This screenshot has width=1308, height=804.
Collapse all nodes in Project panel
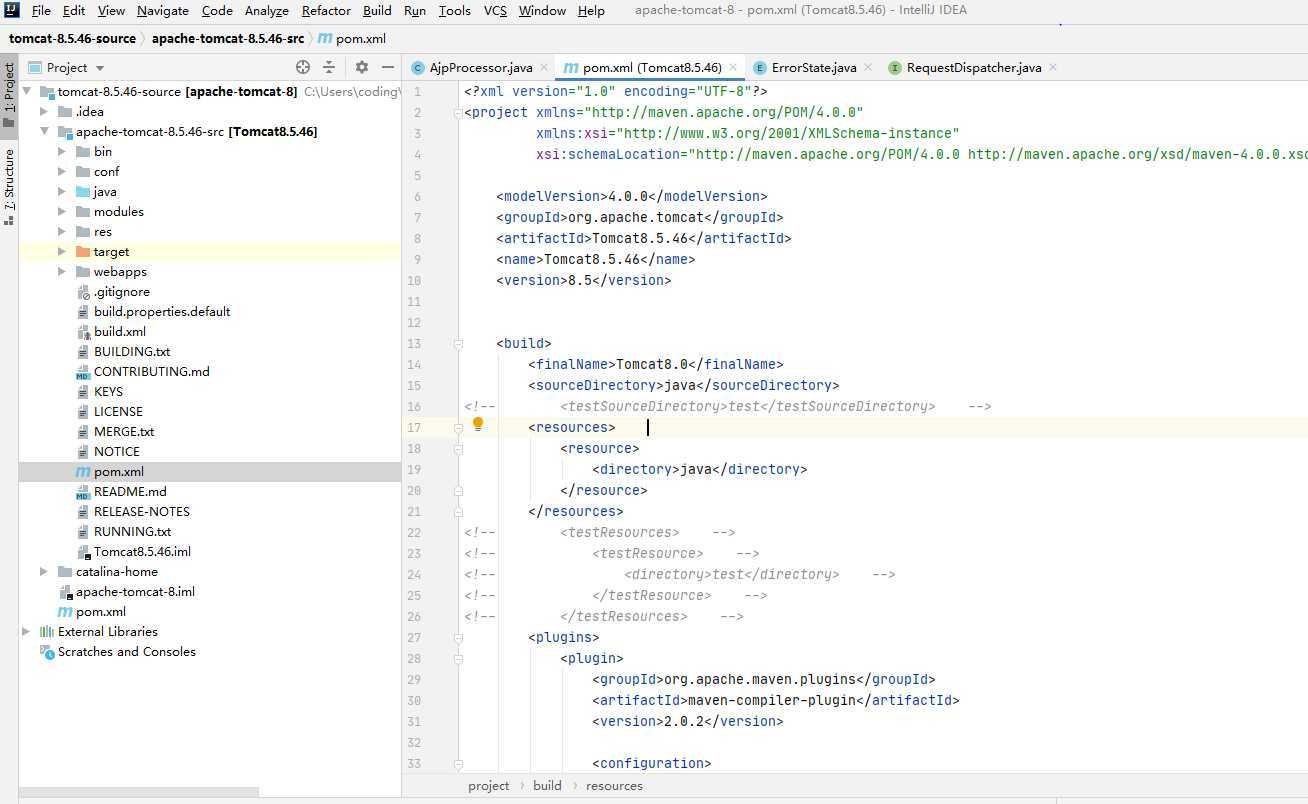point(330,67)
